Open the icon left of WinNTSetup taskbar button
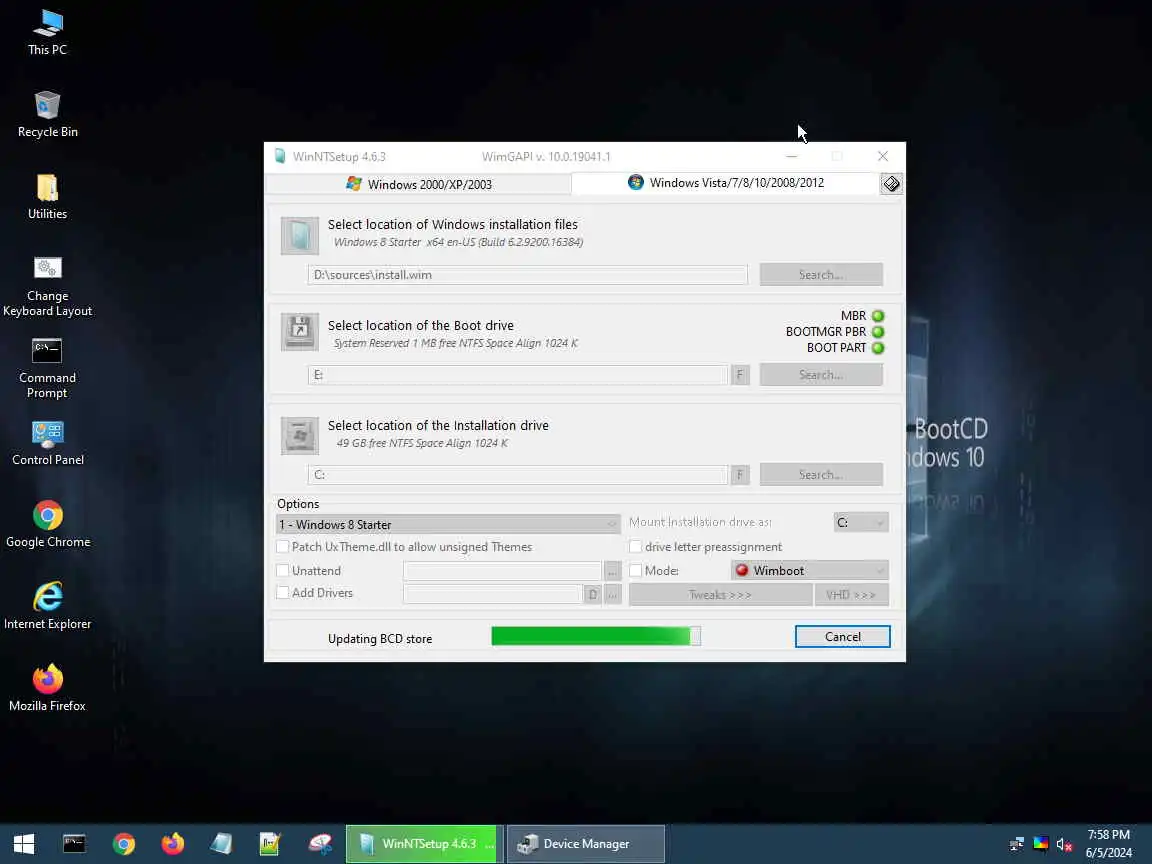 tap(320, 843)
